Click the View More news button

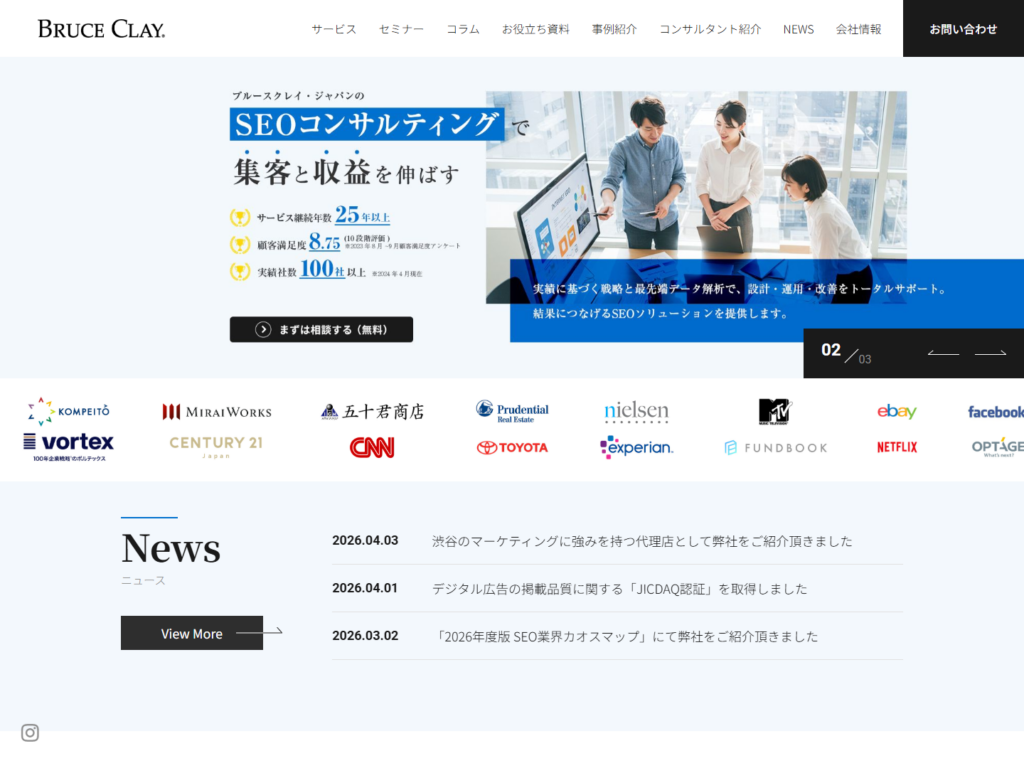coord(192,633)
